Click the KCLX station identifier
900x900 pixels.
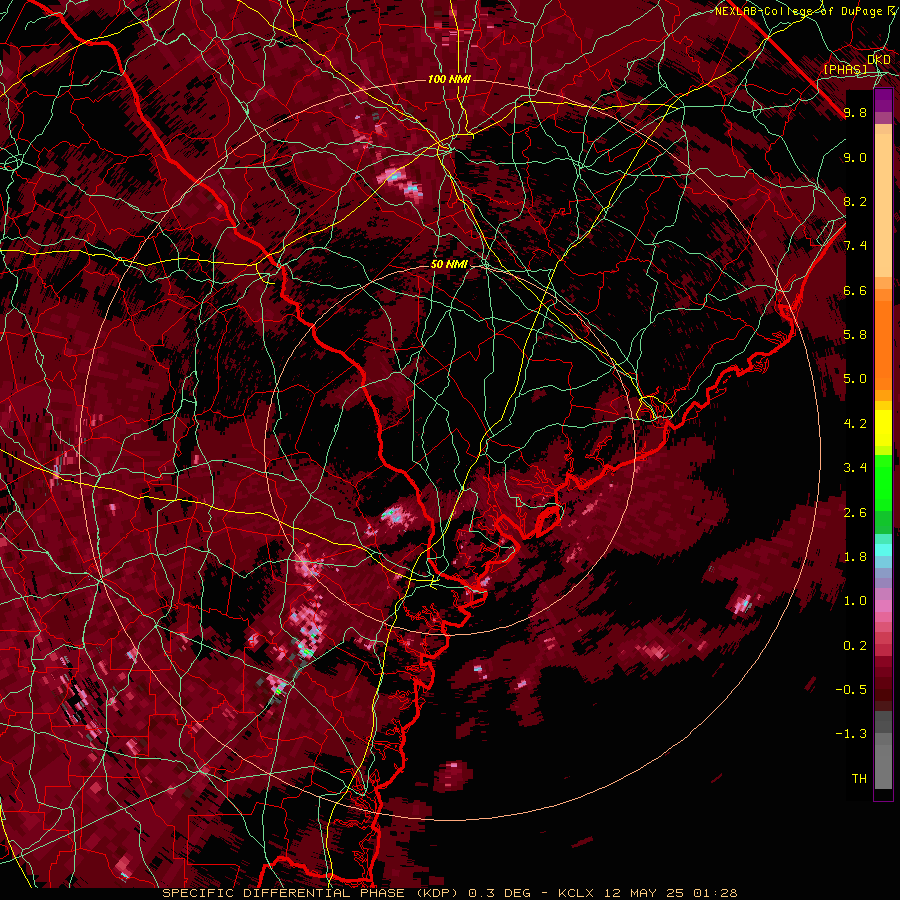coord(577,893)
